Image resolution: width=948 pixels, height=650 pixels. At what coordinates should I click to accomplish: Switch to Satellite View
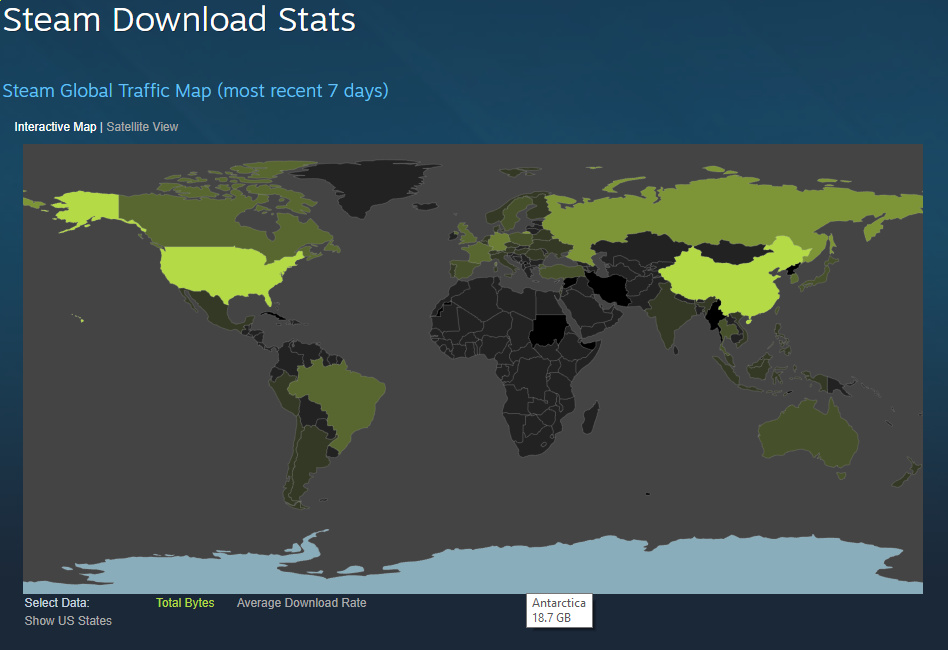pos(142,127)
